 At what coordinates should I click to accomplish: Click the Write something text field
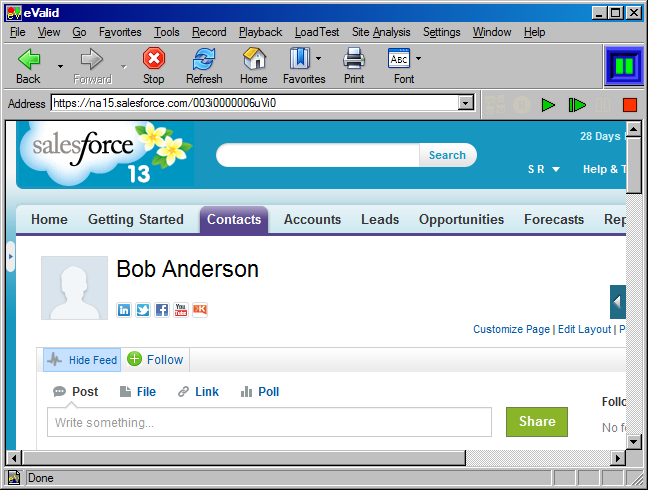click(x=269, y=422)
